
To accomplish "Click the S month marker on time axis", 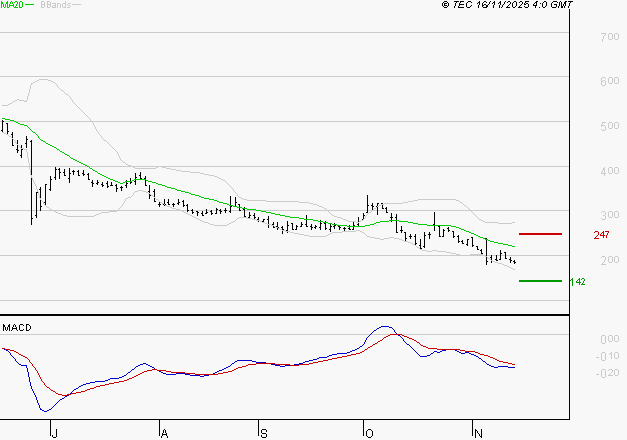I will (x=264, y=433).
